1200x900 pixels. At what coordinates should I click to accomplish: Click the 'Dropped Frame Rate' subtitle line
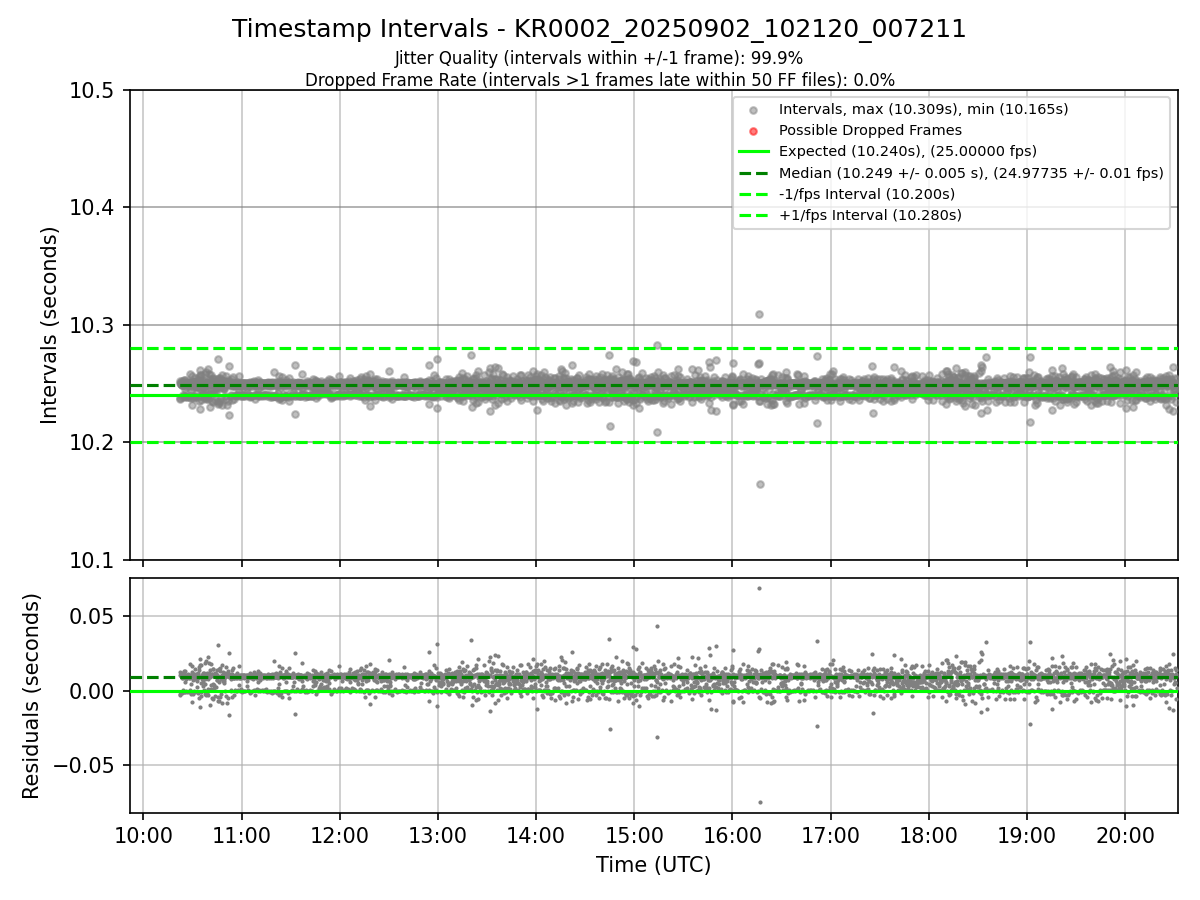coord(599,79)
